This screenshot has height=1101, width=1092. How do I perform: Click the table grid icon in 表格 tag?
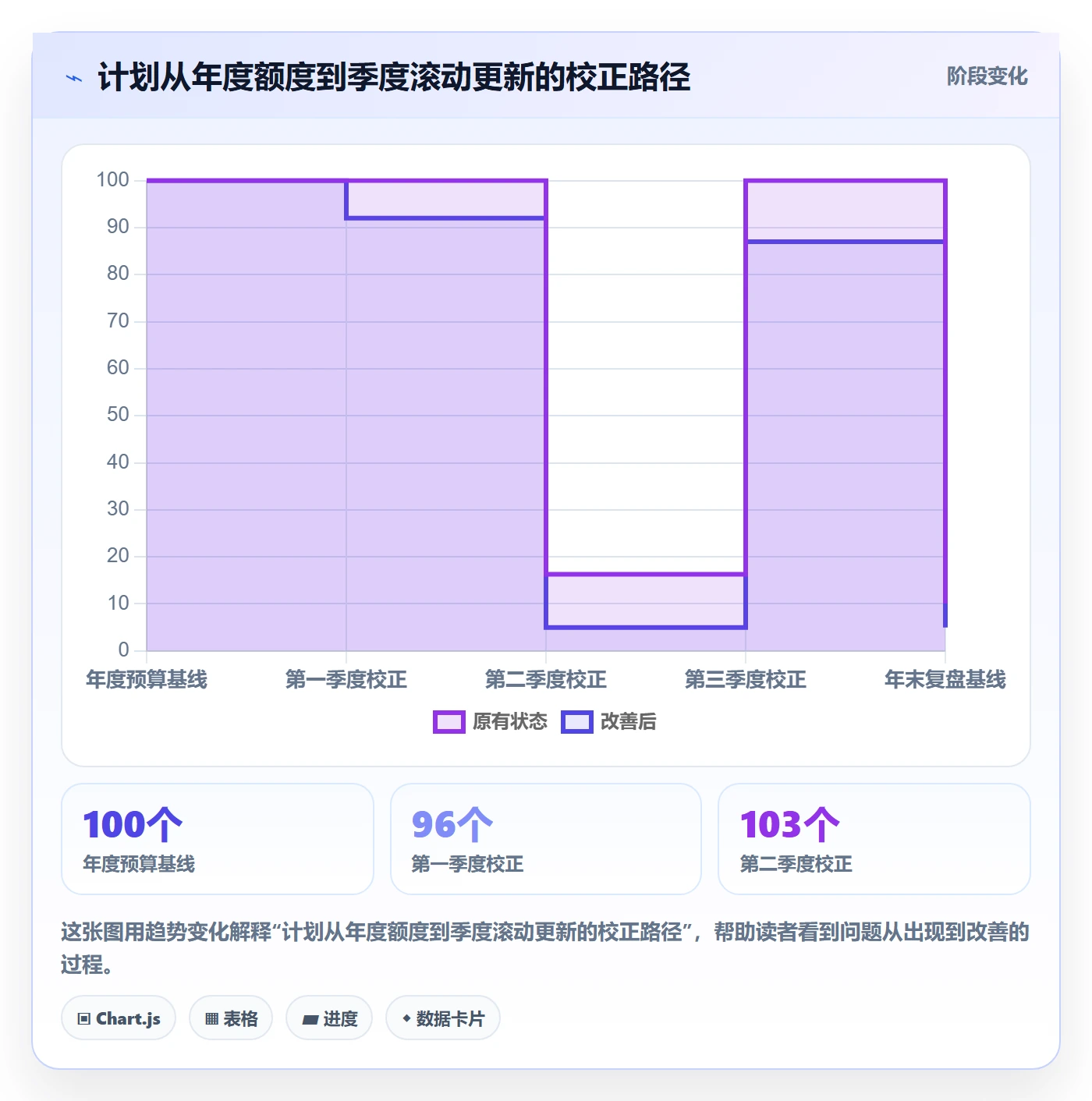click(211, 1018)
